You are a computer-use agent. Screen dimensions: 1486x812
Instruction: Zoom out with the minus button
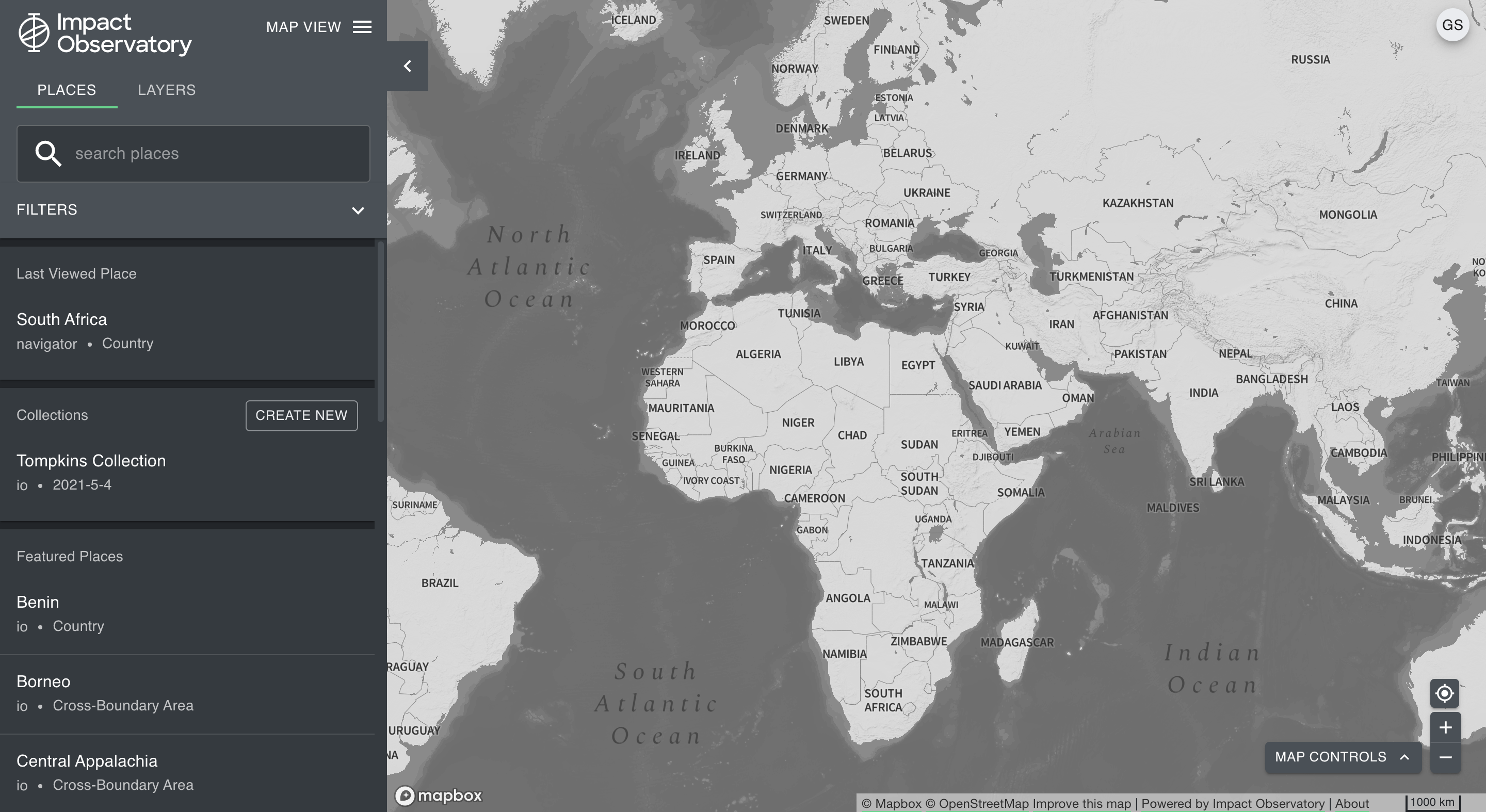[x=1445, y=757]
